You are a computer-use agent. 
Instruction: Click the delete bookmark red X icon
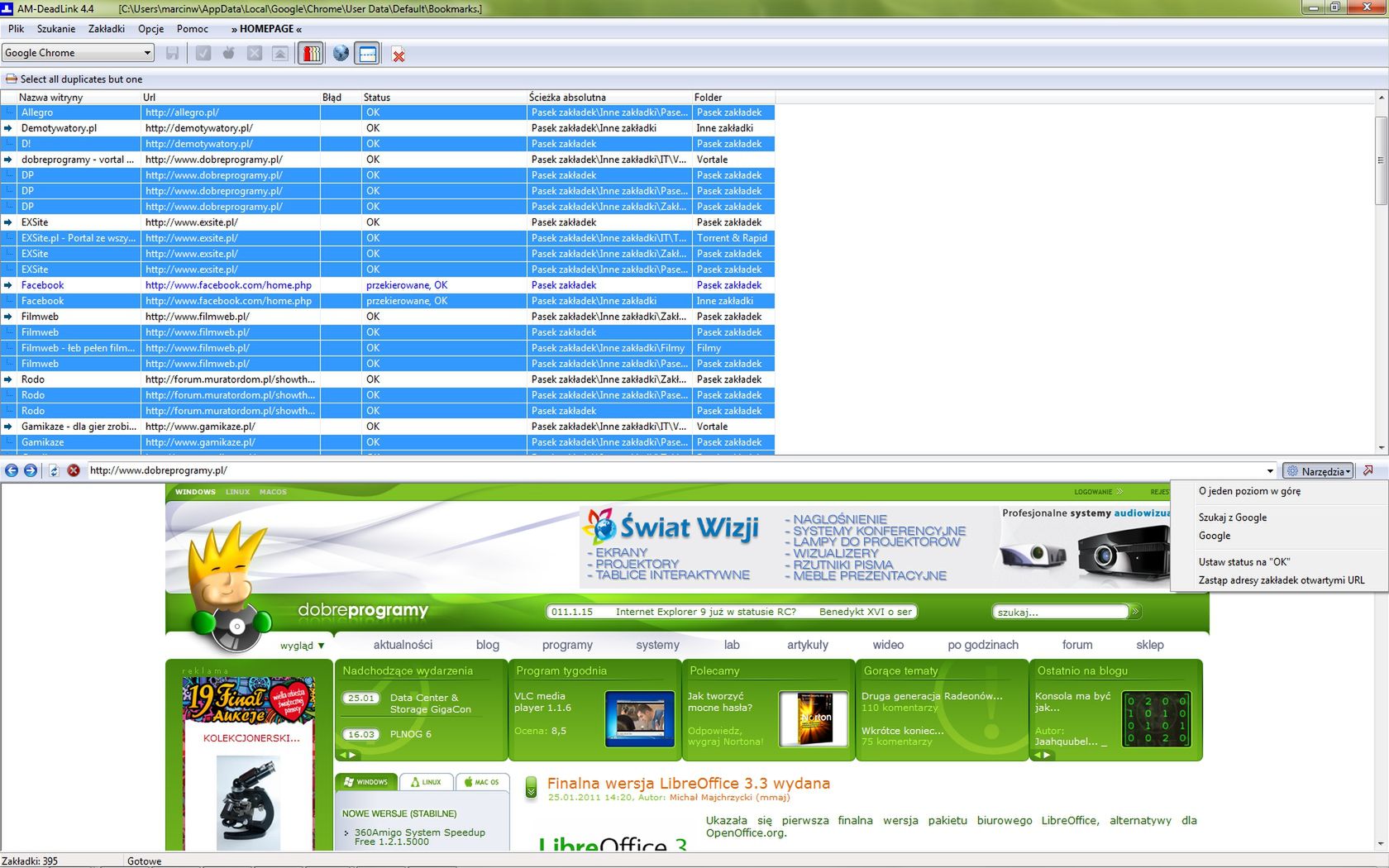[399, 55]
